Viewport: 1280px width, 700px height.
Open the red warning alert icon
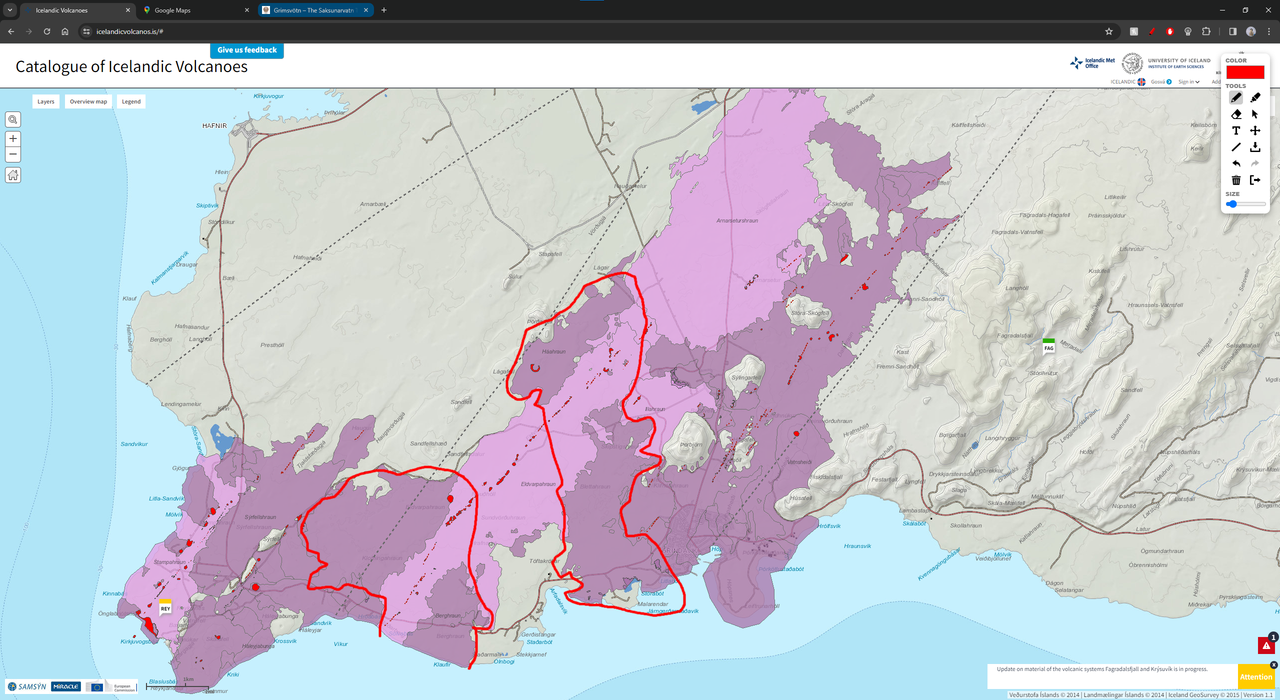[x=1265, y=646]
